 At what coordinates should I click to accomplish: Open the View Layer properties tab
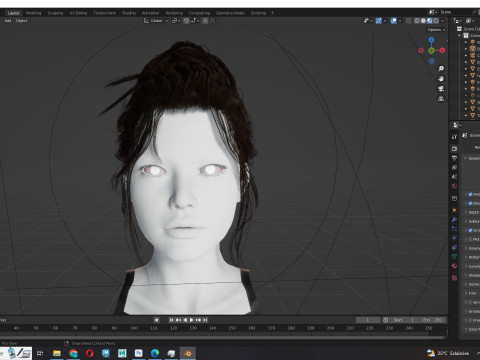tap(454, 167)
